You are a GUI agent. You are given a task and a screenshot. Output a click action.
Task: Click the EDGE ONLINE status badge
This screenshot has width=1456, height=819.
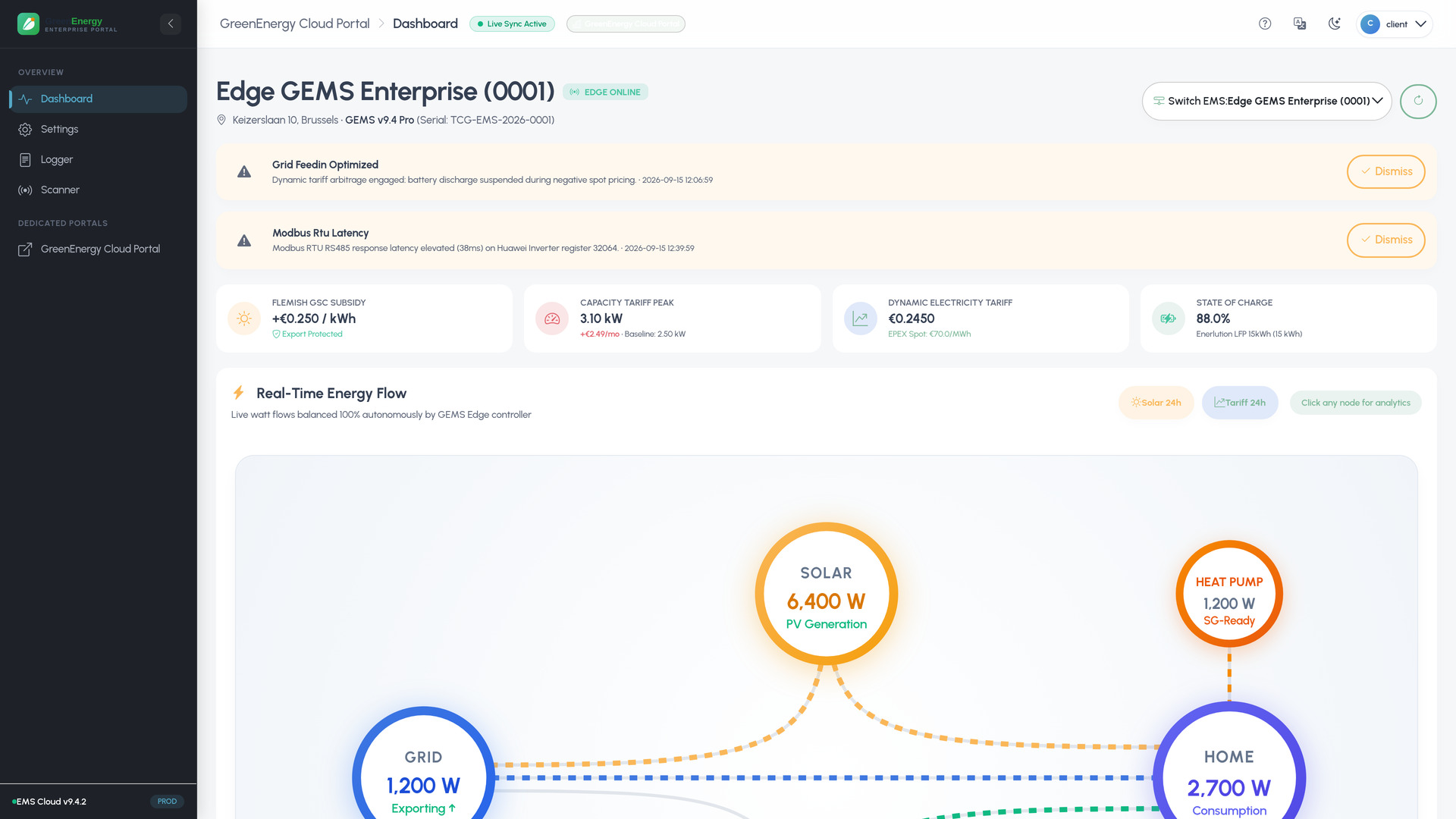pos(605,93)
